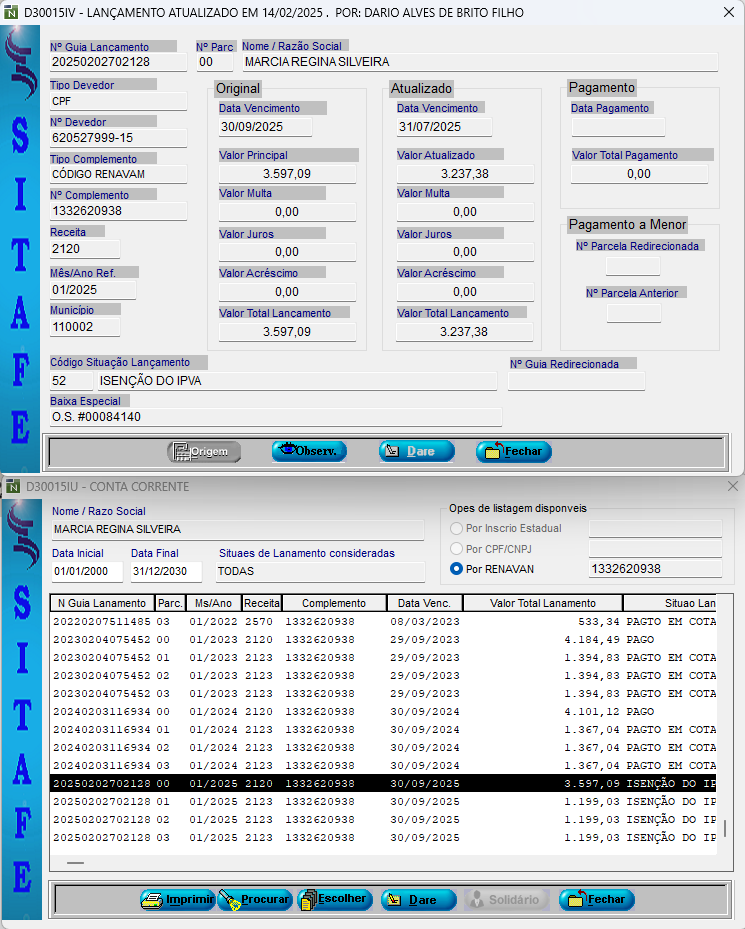745x929 pixels.
Task: Select the 533,34 row from 2022
Action: 380,622
